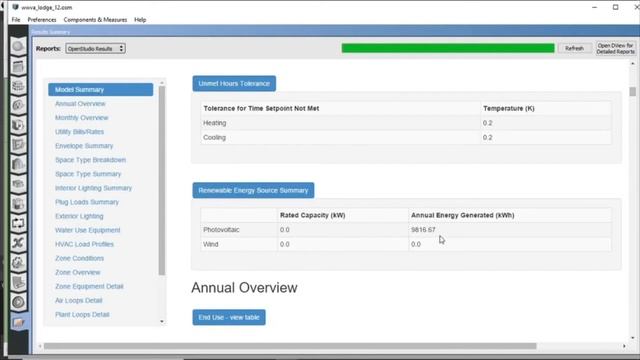
Task: Click the report's scroll-right arrow
Action: (x=624, y=346)
